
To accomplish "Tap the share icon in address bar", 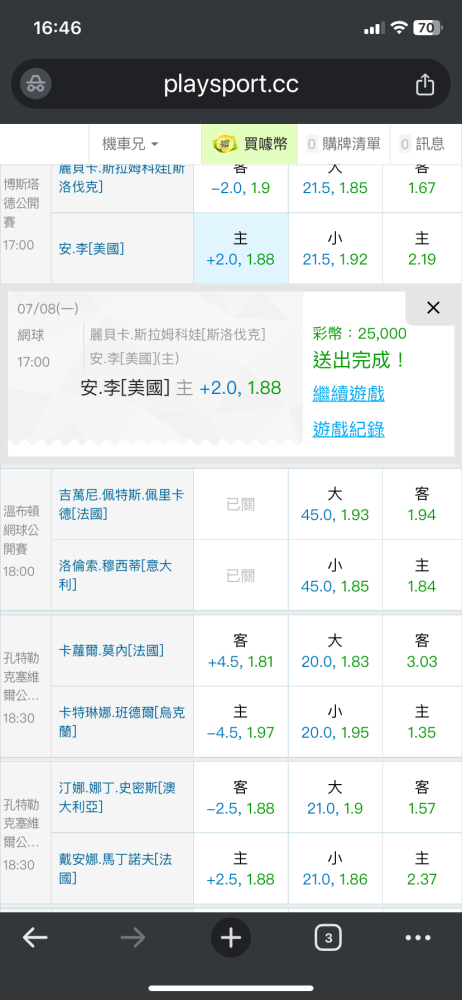I will (425, 84).
